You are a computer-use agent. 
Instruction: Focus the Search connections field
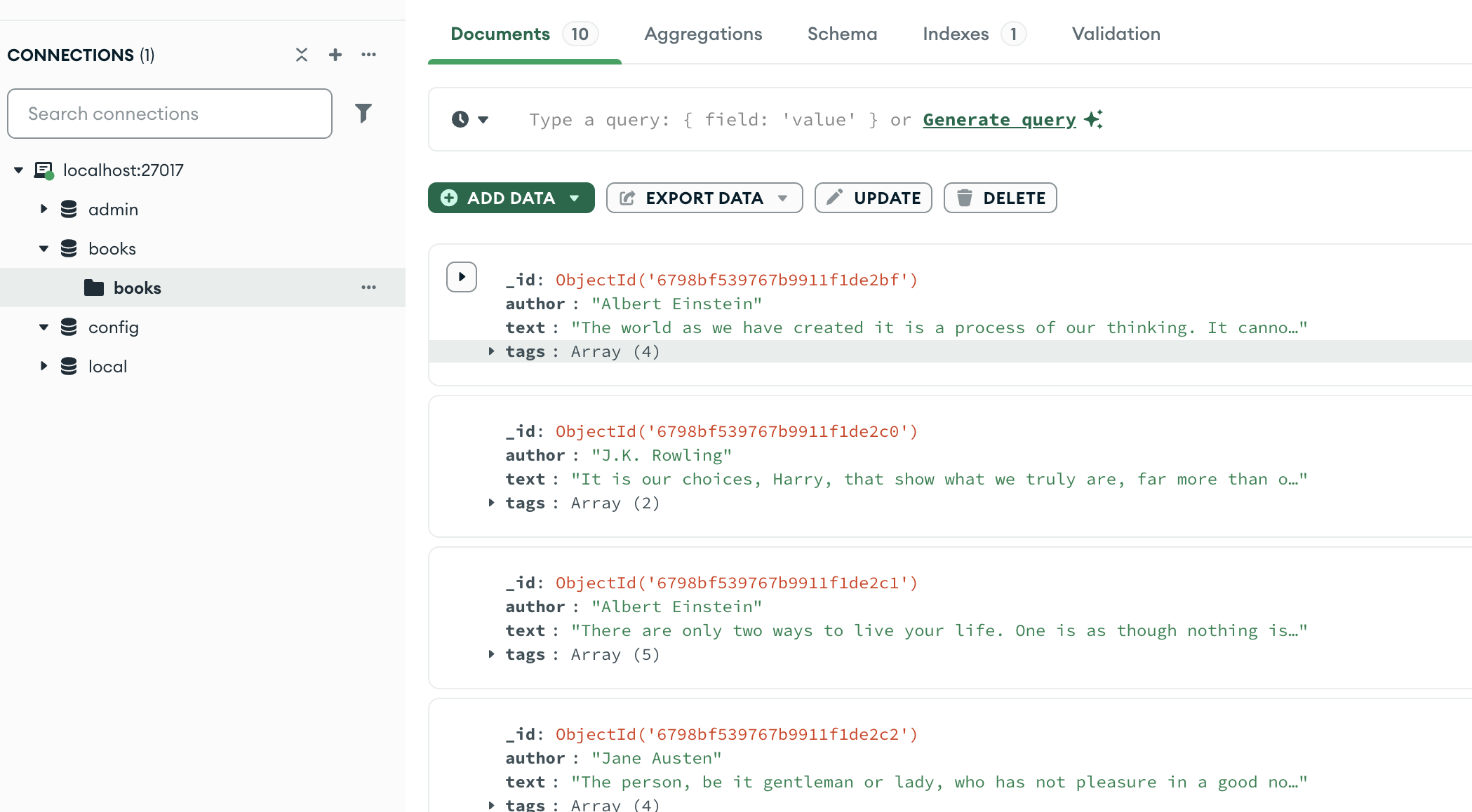point(170,114)
